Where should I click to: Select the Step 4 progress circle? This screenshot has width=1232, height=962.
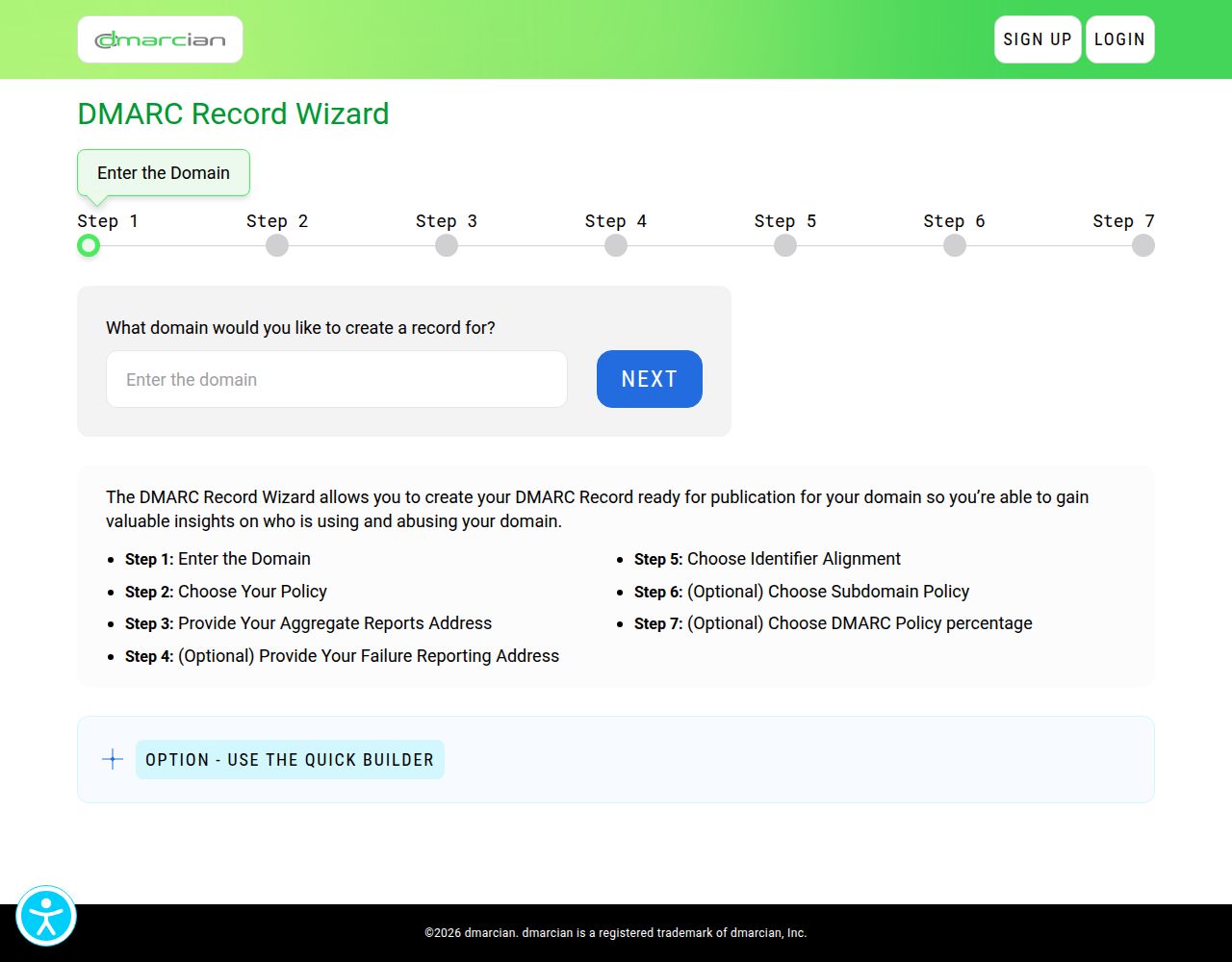pyautogui.click(x=616, y=245)
